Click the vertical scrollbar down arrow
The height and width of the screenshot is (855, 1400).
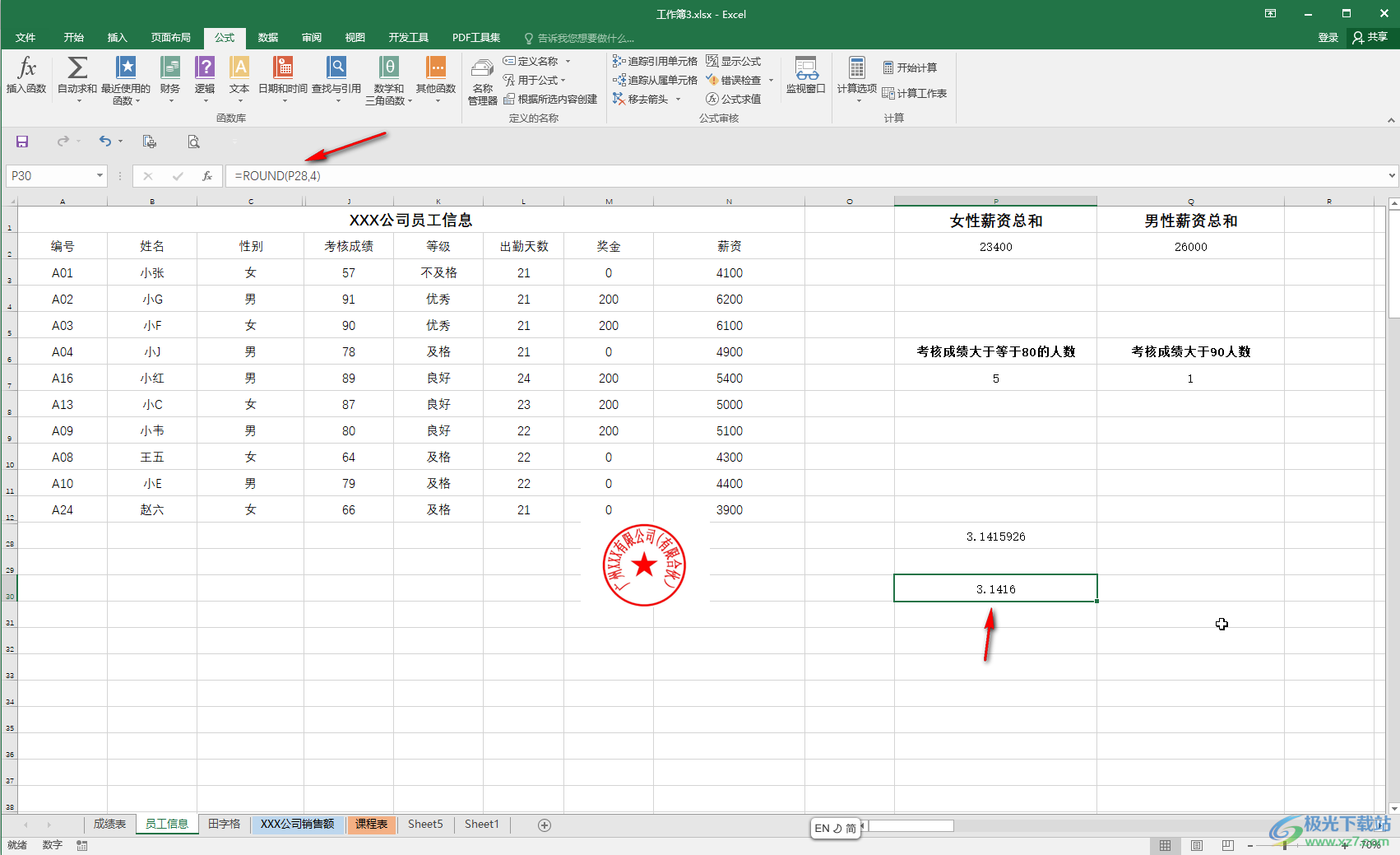tap(1393, 808)
